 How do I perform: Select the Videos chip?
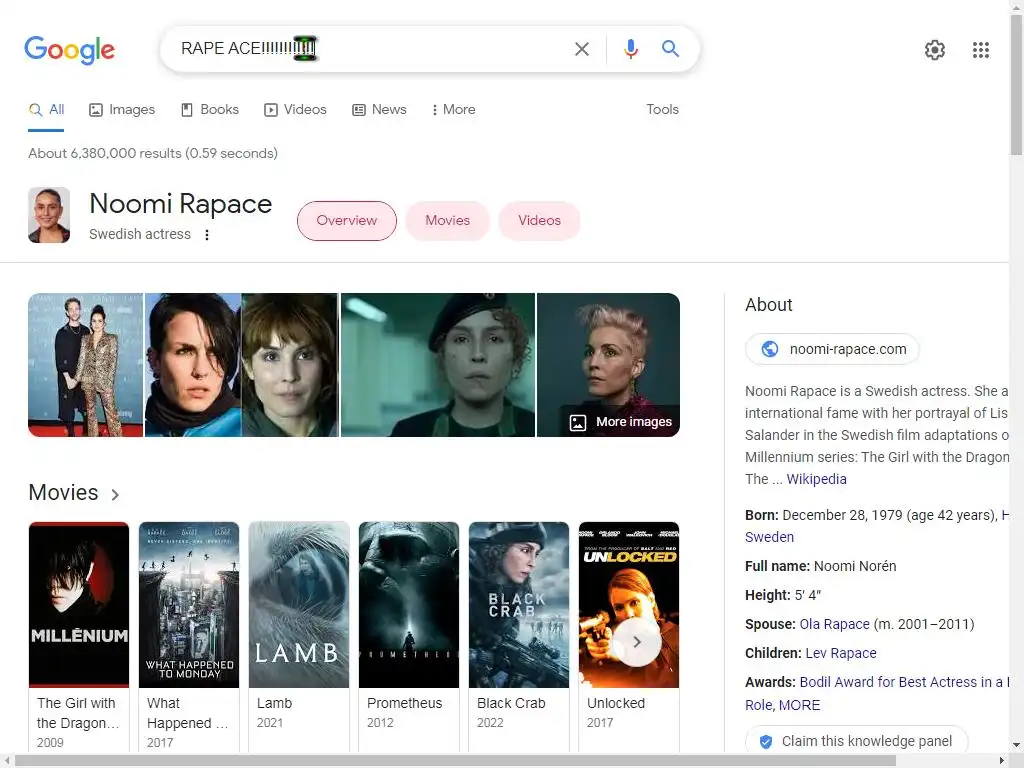pyautogui.click(x=539, y=221)
